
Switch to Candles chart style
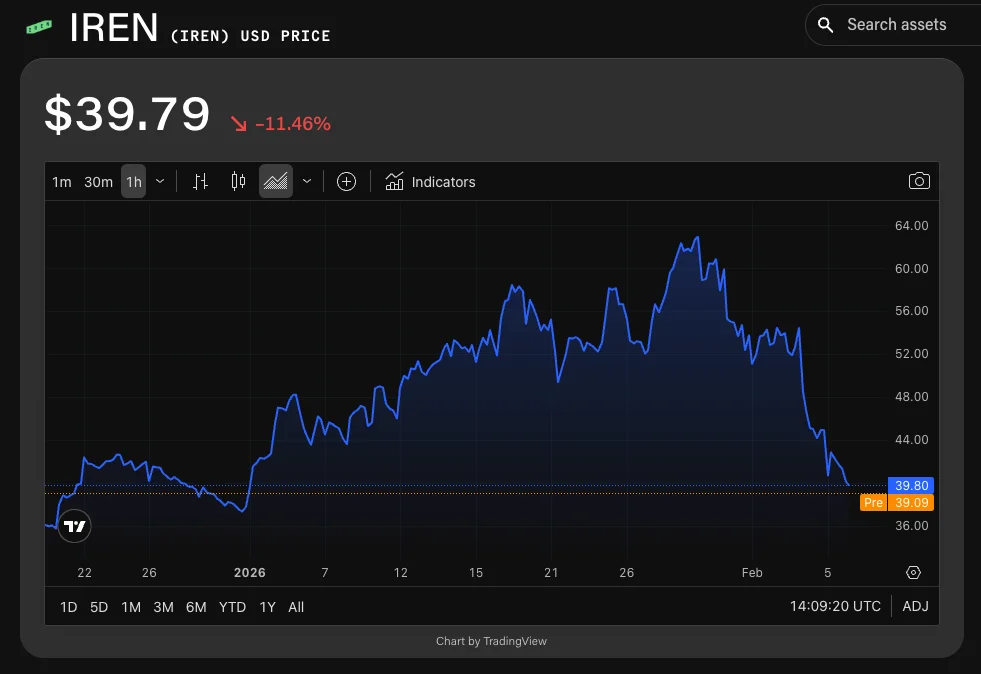click(238, 181)
